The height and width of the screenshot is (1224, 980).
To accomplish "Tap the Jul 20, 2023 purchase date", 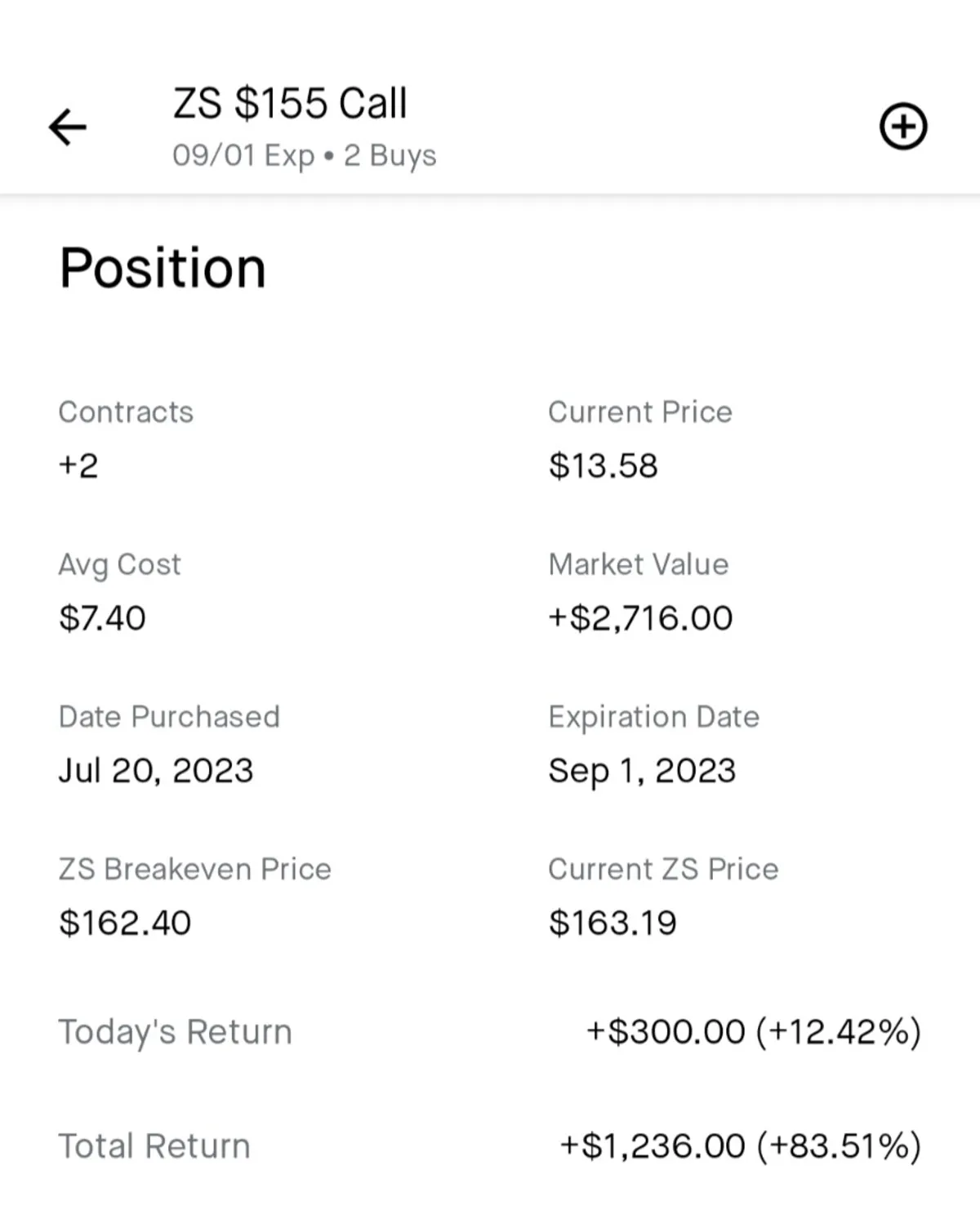I will click(156, 770).
